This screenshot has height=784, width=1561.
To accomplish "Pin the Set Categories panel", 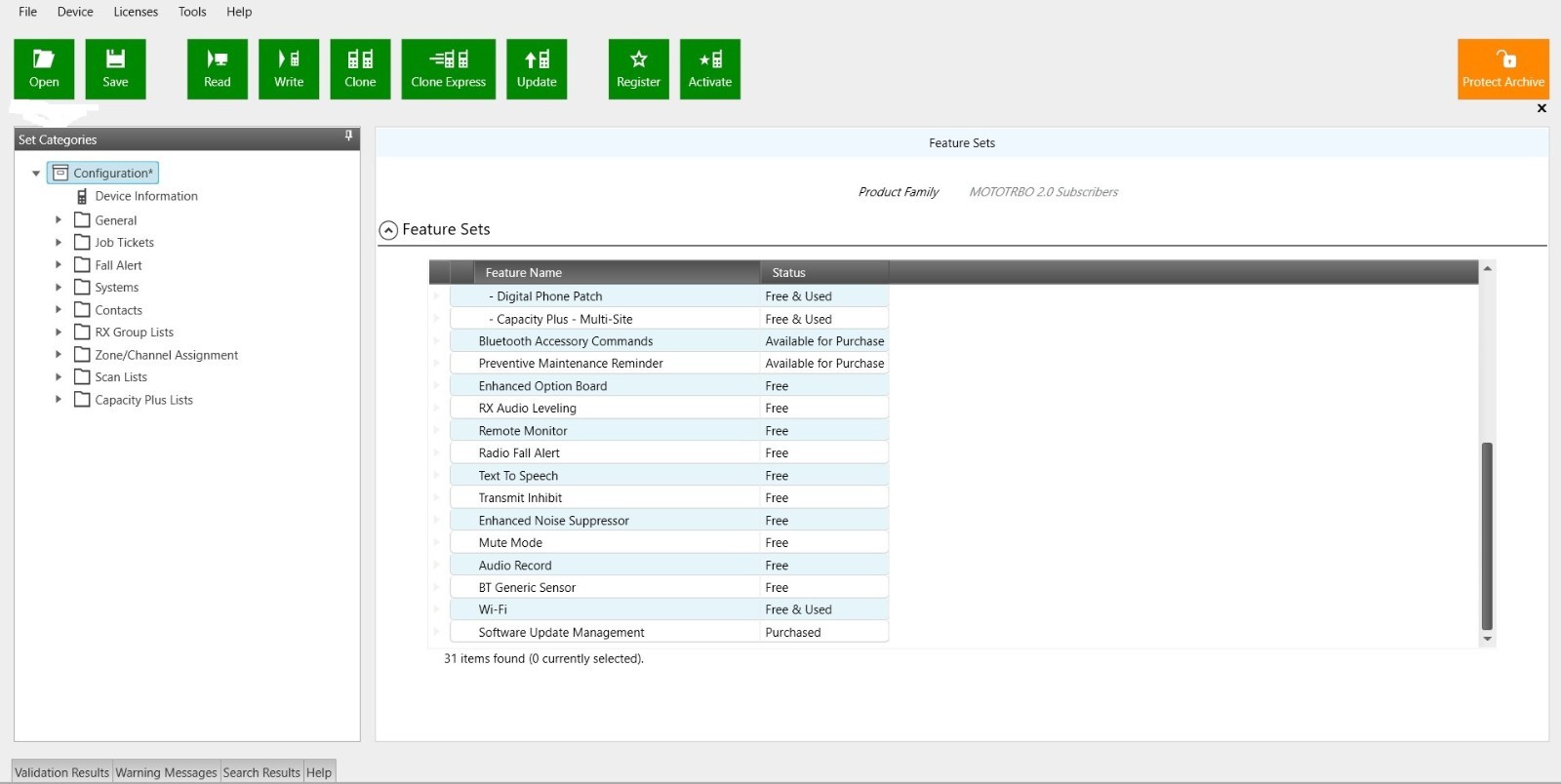I will [348, 137].
